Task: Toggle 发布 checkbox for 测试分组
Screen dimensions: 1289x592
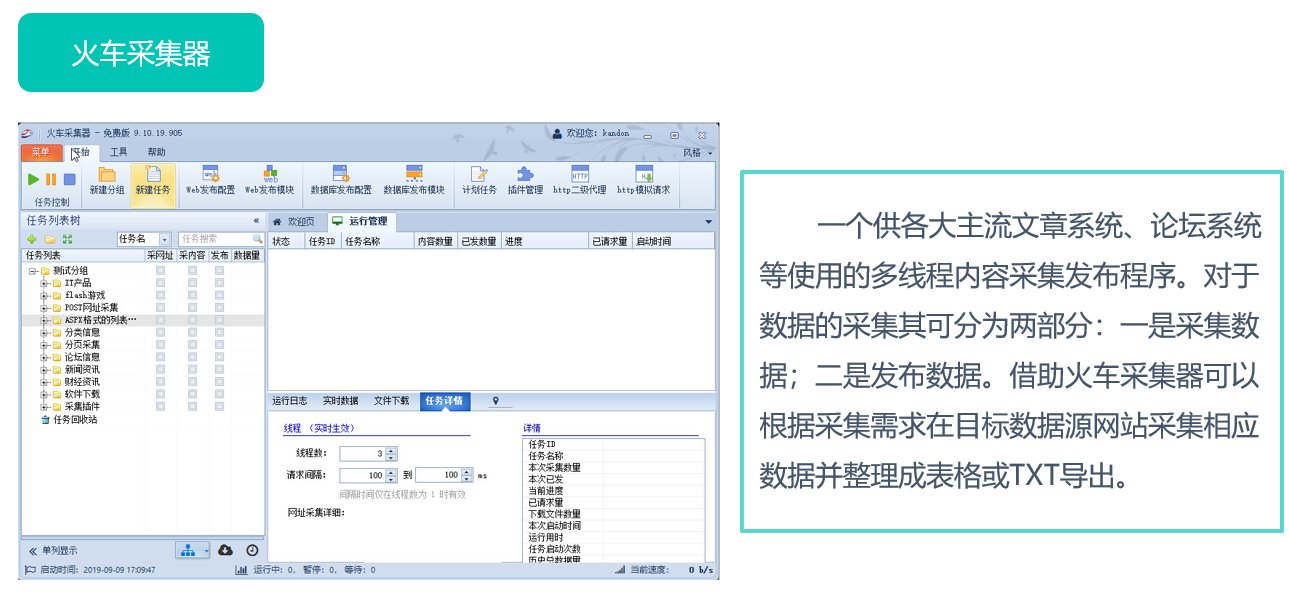Action: click(x=219, y=271)
